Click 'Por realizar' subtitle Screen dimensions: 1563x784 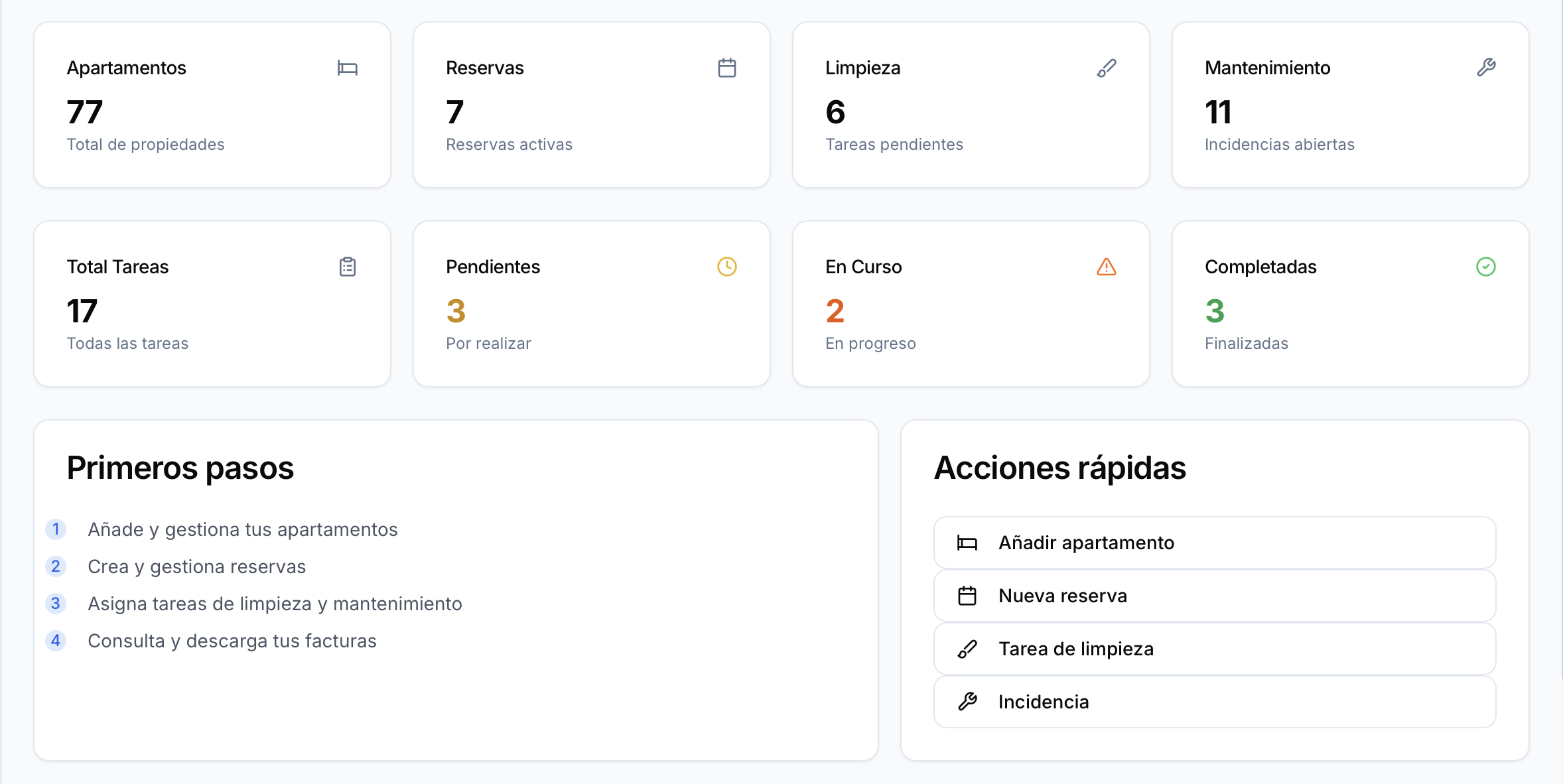[488, 344]
